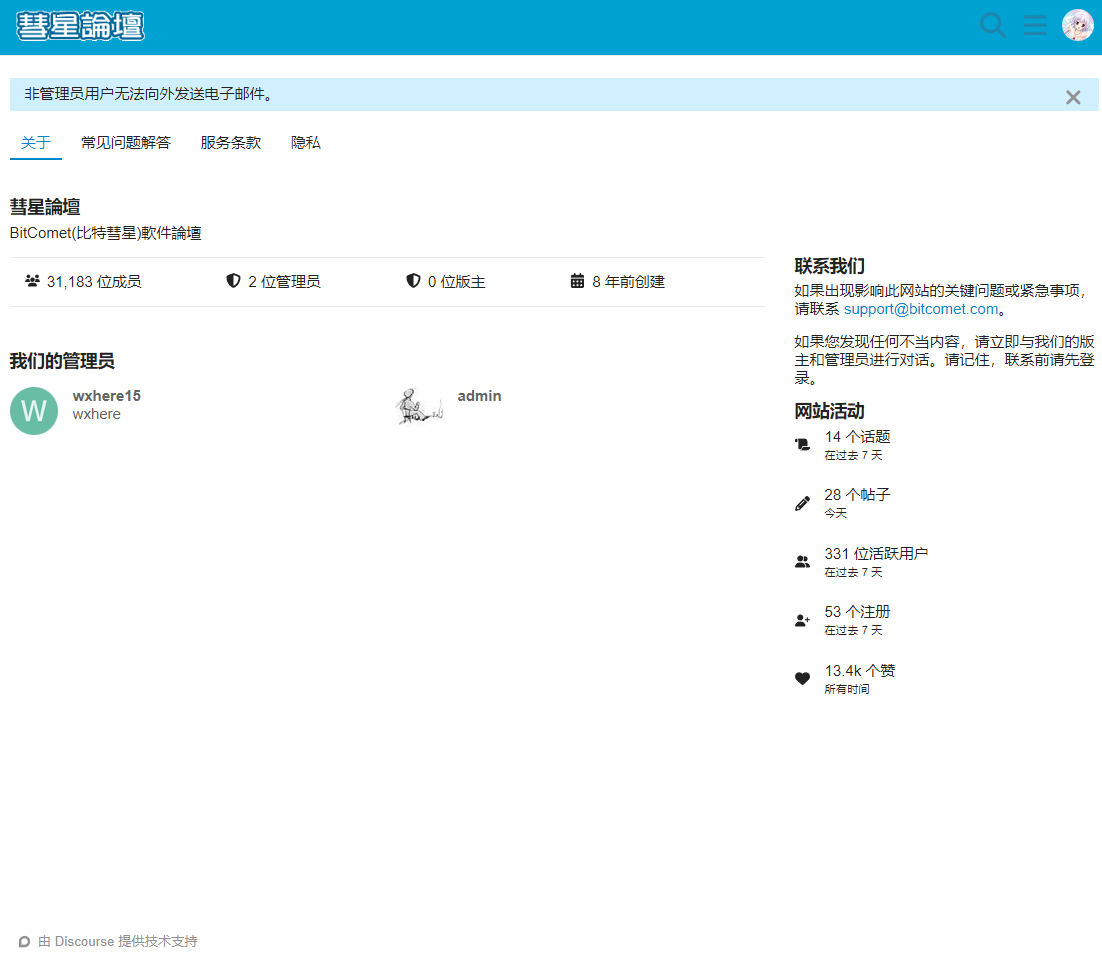The image size is (1102, 960).
Task: Click the green W avatar of wxhere15
Action: pyautogui.click(x=34, y=411)
